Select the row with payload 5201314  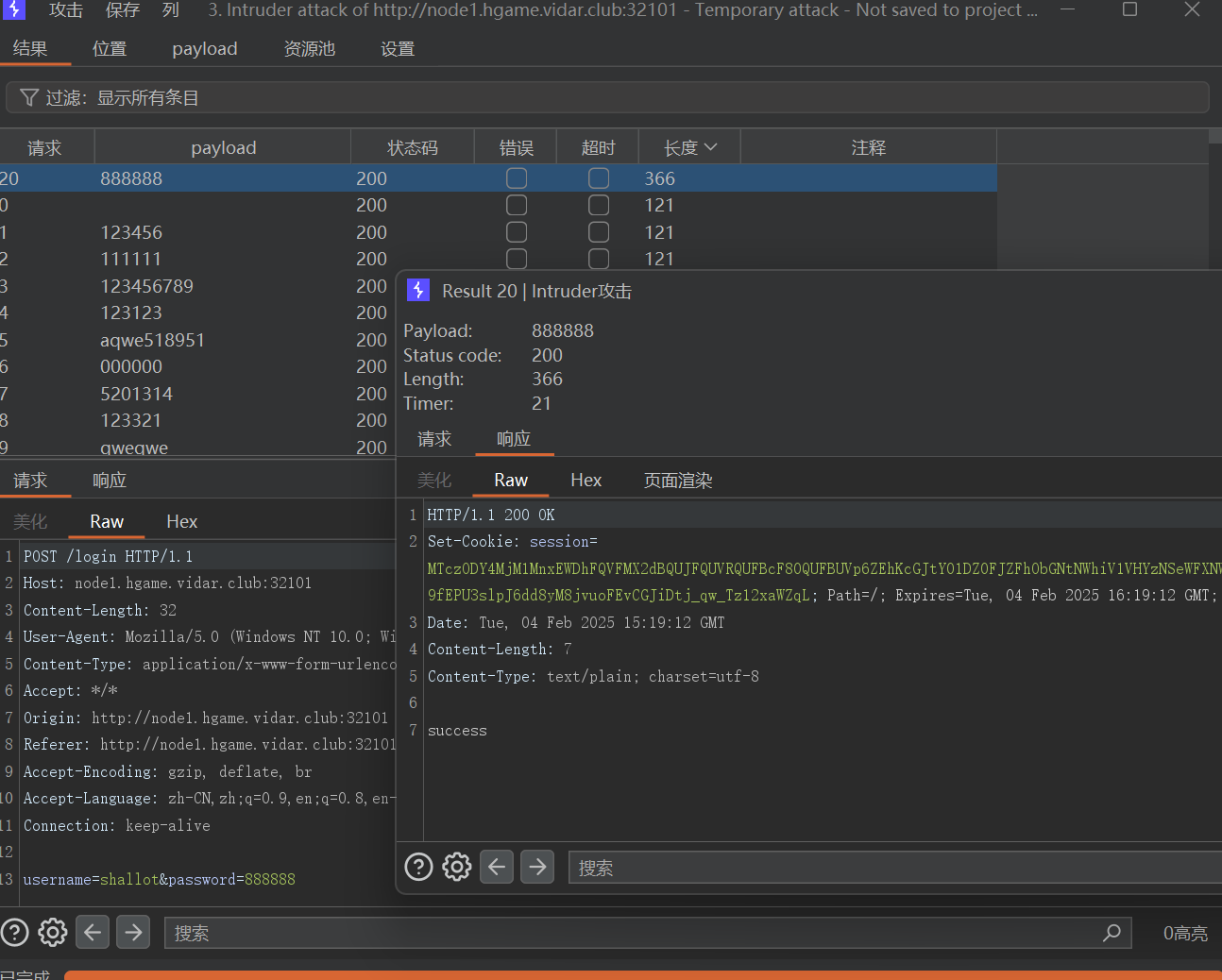[196, 394]
